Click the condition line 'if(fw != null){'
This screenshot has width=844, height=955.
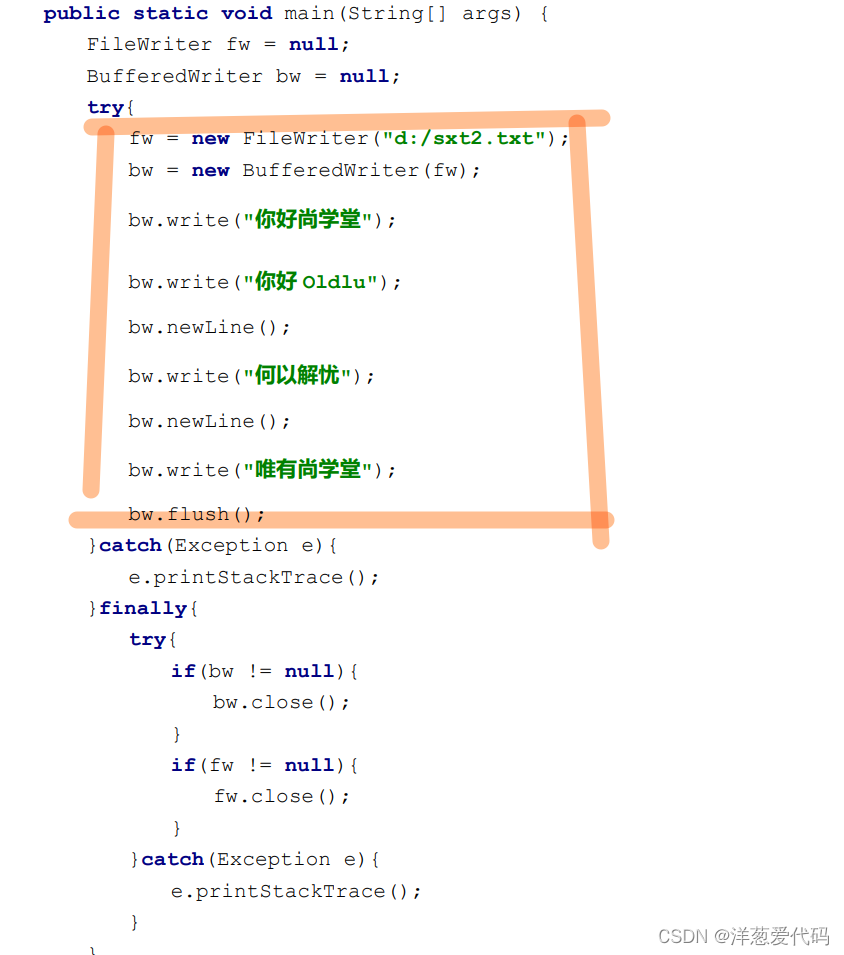coord(264,765)
